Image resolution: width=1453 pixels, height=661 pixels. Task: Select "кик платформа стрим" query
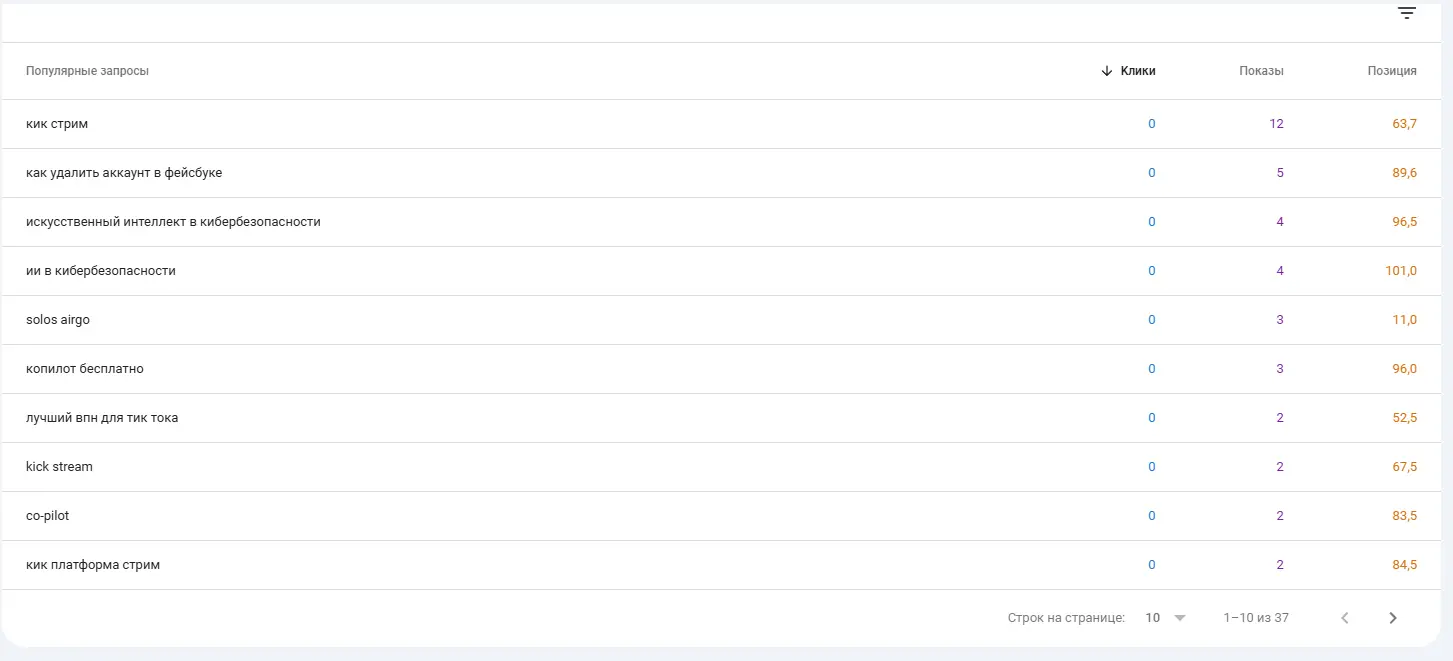point(93,565)
